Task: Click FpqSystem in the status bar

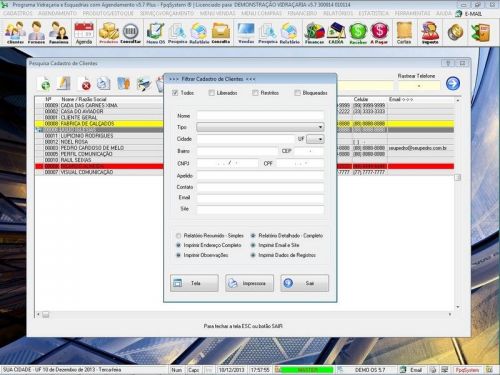Action: tap(467, 370)
